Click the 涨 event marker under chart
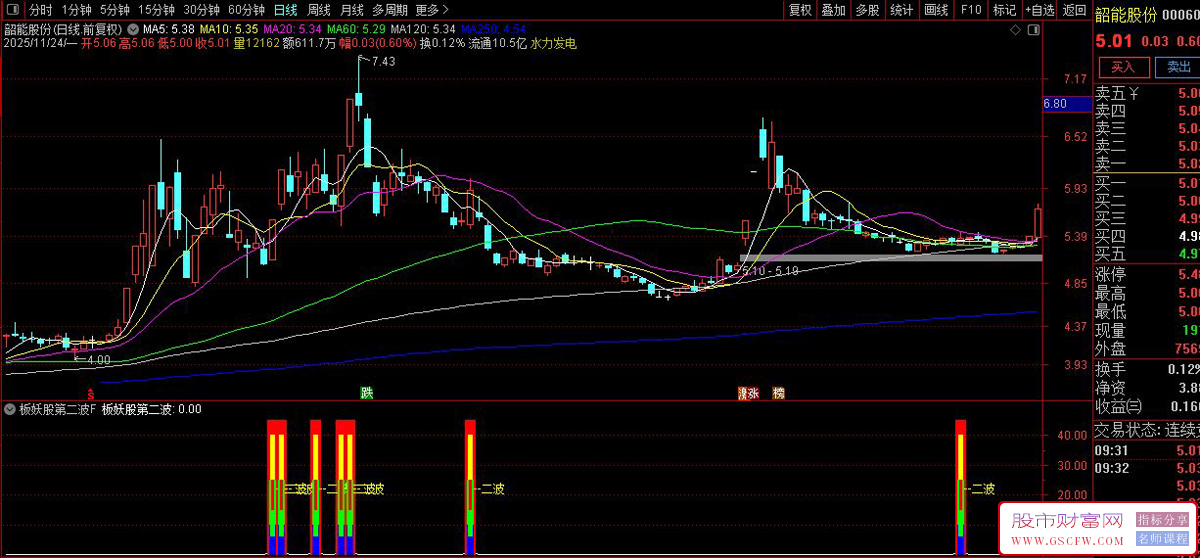This screenshot has width=1200, height=558. coord(752,393)
